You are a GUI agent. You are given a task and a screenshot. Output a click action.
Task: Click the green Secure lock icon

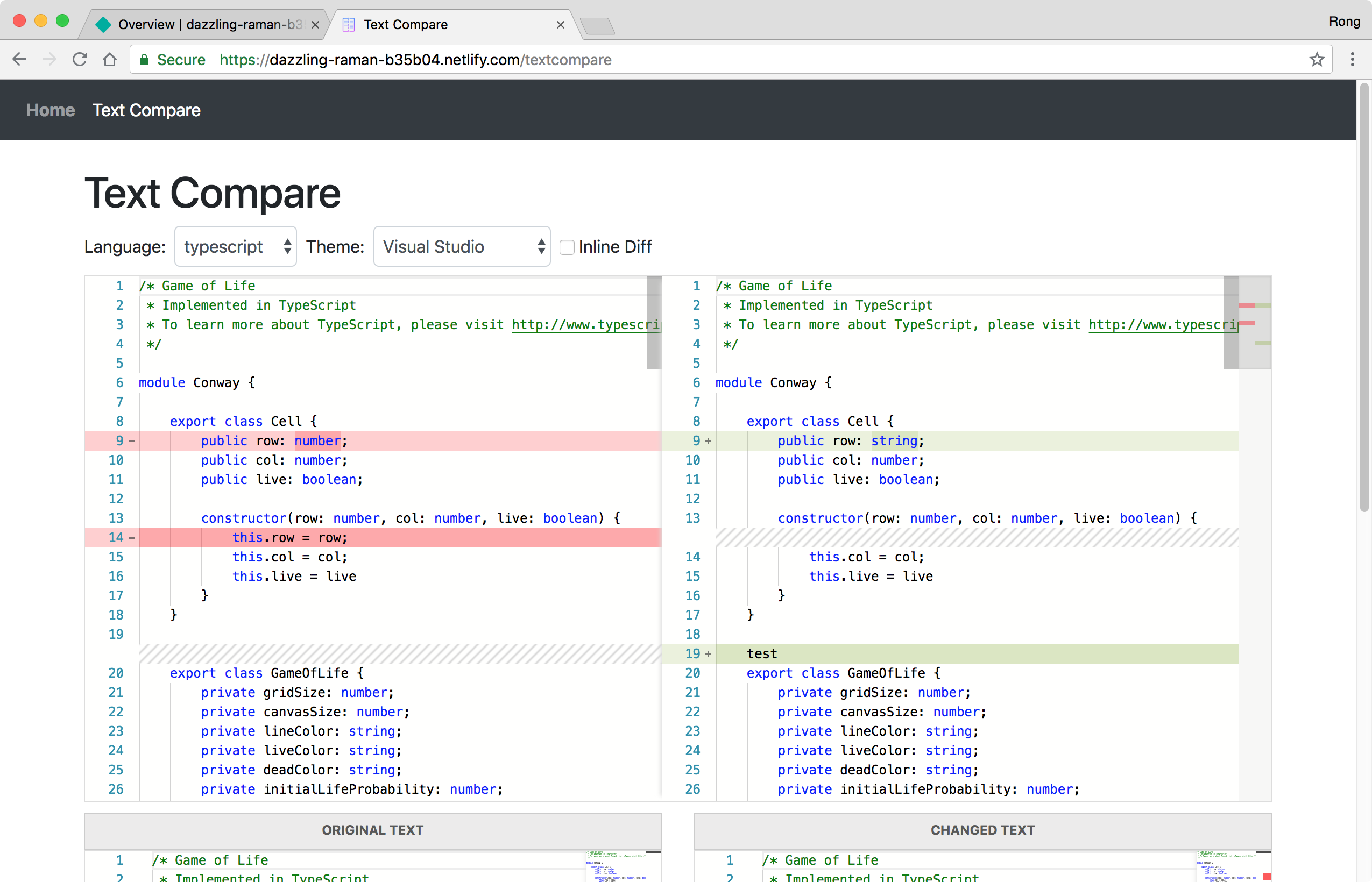pos(144,60)
